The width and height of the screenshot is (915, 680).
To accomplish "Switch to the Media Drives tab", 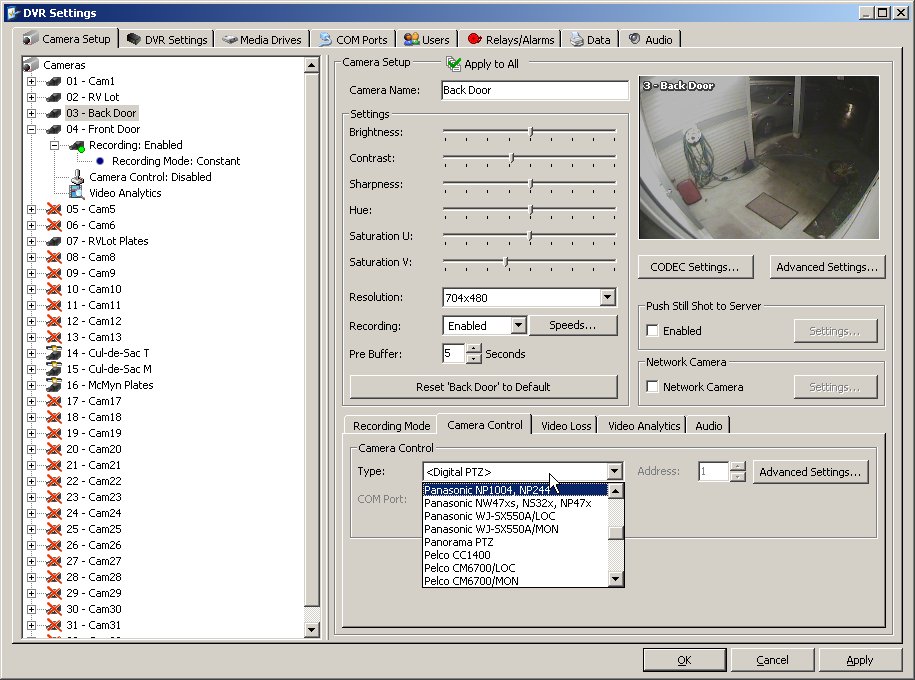I will (262, 40).
